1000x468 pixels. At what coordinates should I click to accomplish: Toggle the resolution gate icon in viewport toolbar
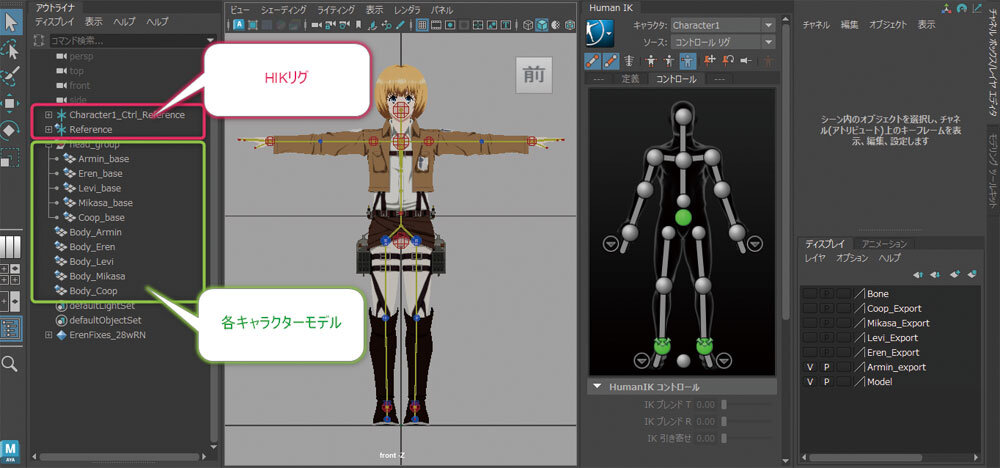452,26
